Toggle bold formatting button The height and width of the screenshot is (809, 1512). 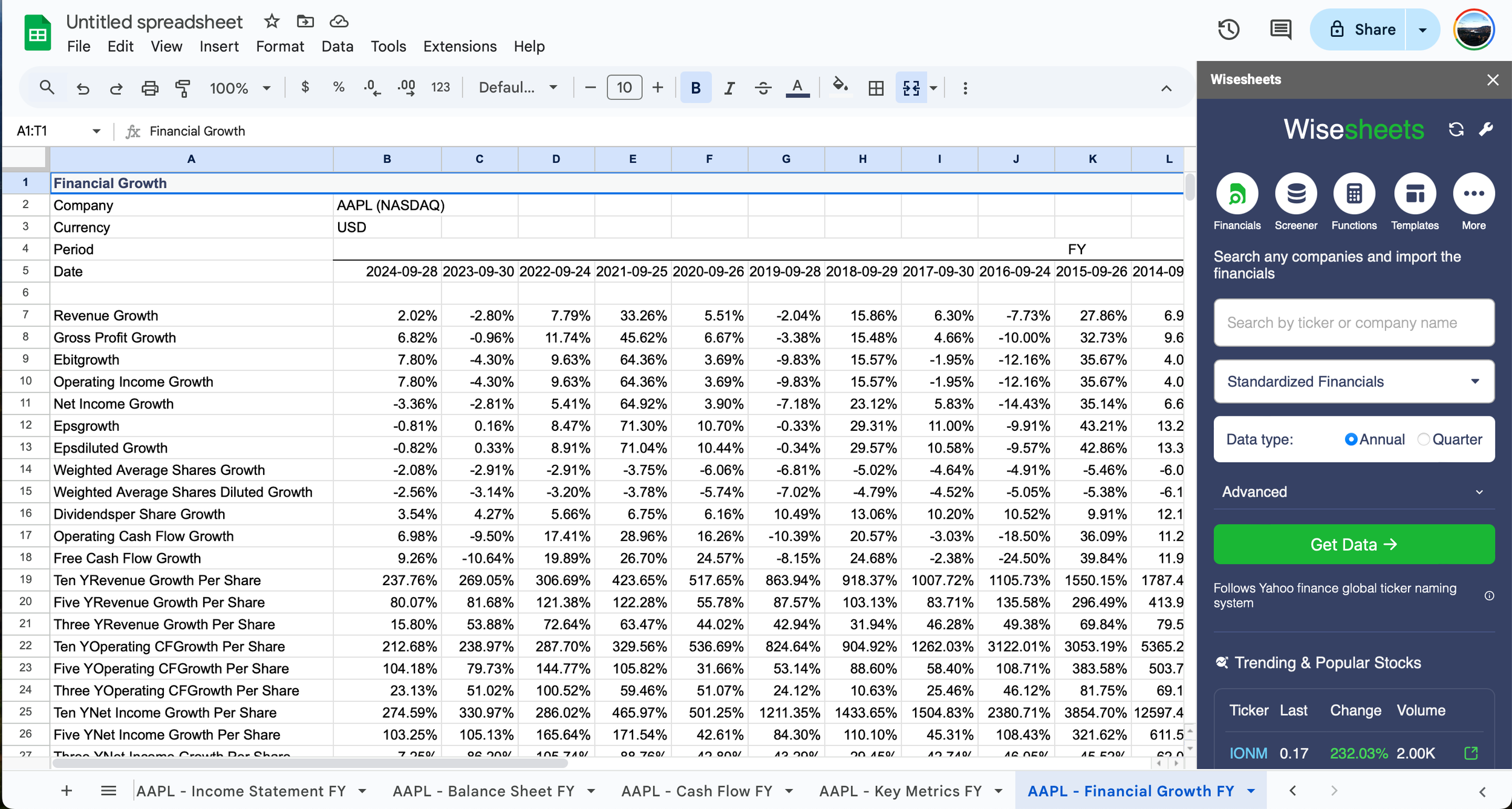click(x=696, y=88)
